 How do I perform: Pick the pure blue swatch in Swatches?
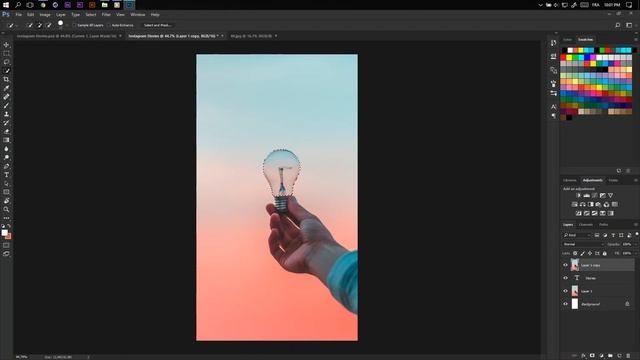click(588, 58)
